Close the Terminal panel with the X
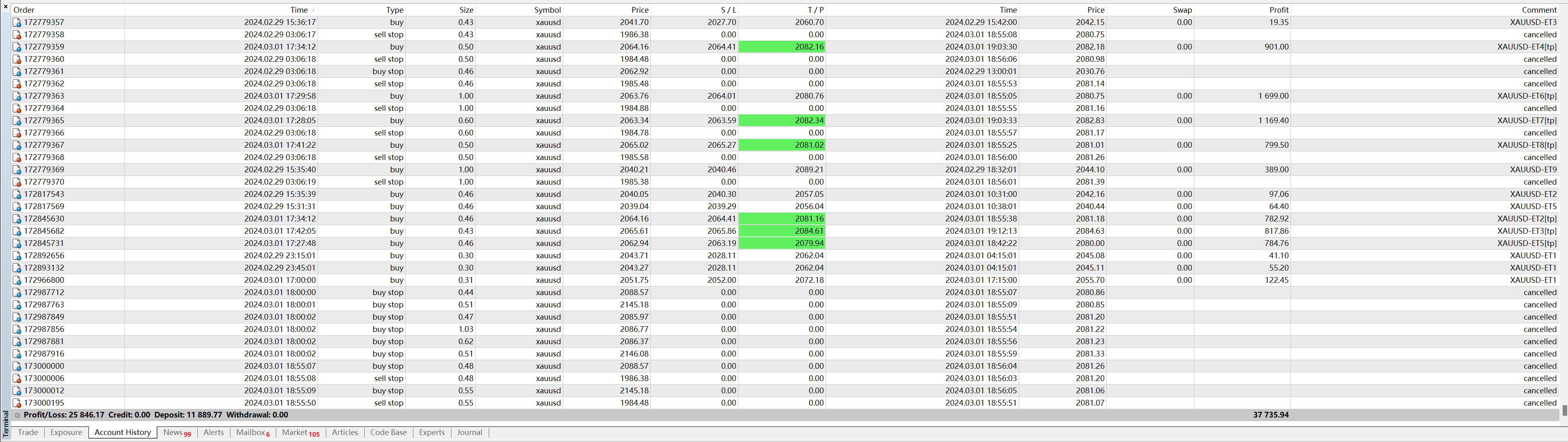 5,7
